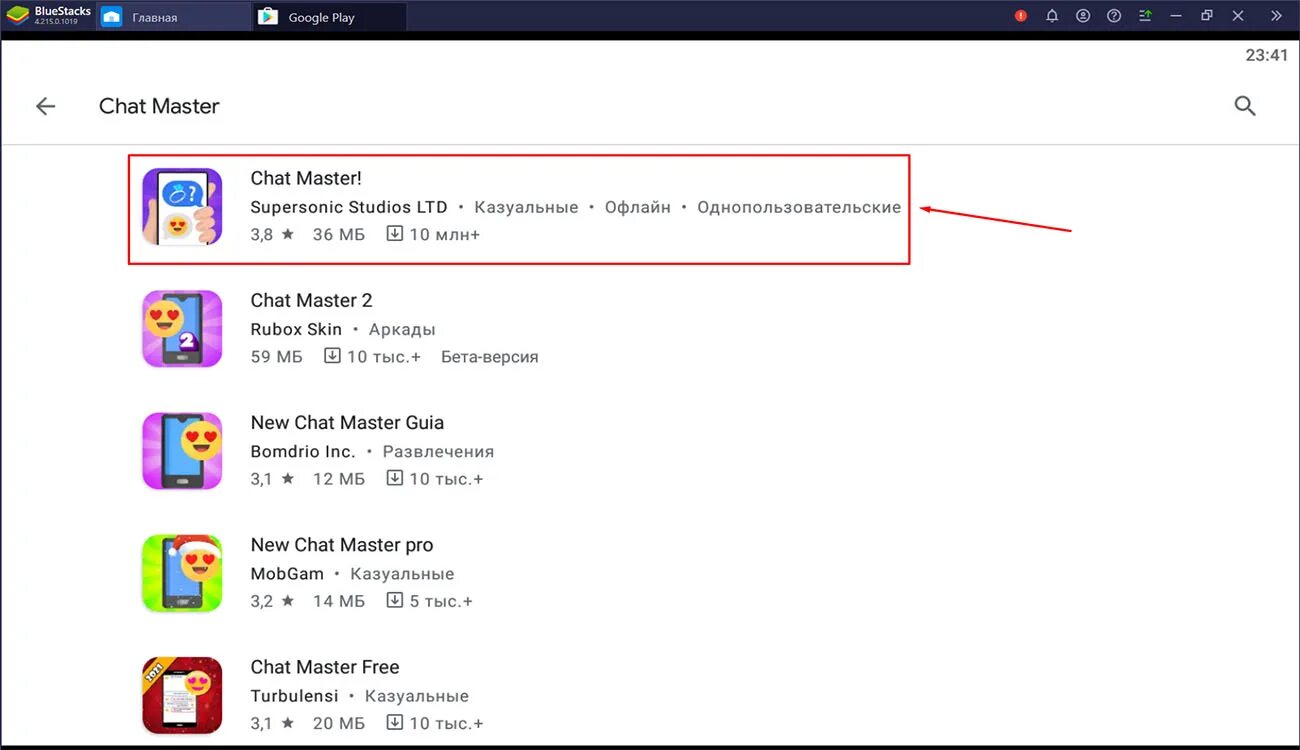Screen dimensions: 1300x750
Task: Click the 3,8 star rating
Action: pyautogui.click(x=272, y=234)
